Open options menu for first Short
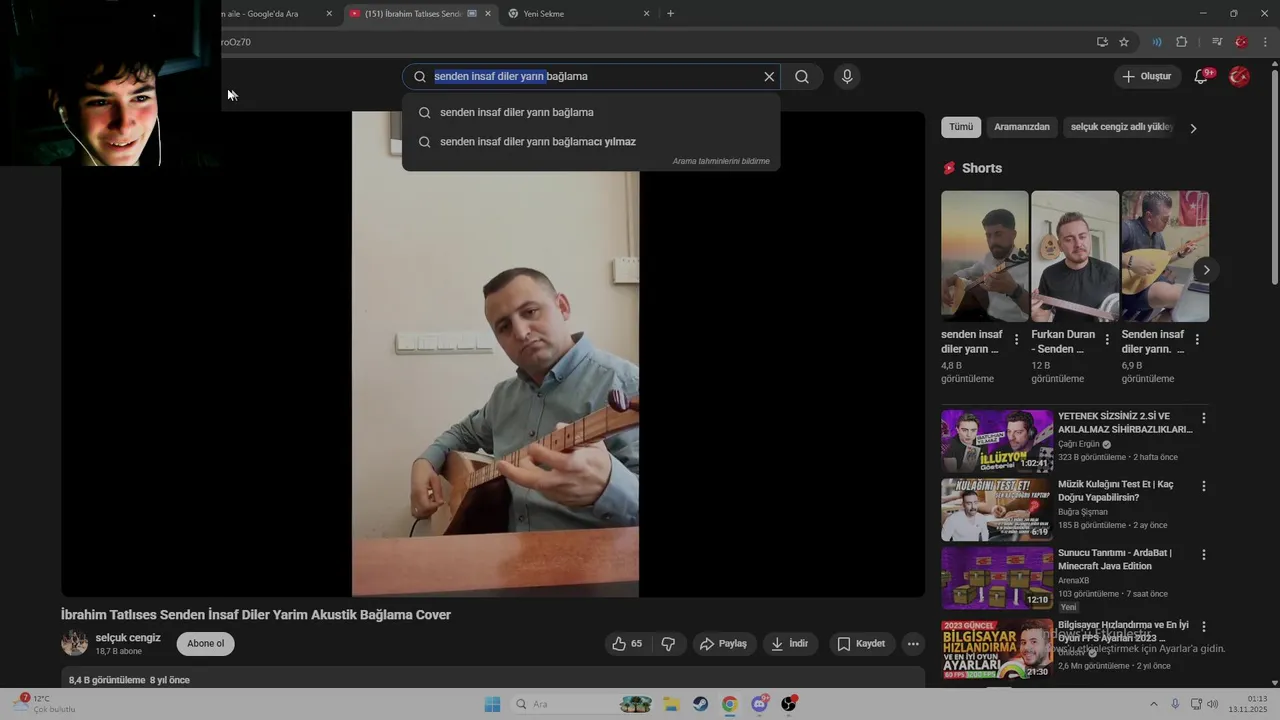Viewport: 1280px width, 720px height. pyautogui.click(x=1017, y=340)
